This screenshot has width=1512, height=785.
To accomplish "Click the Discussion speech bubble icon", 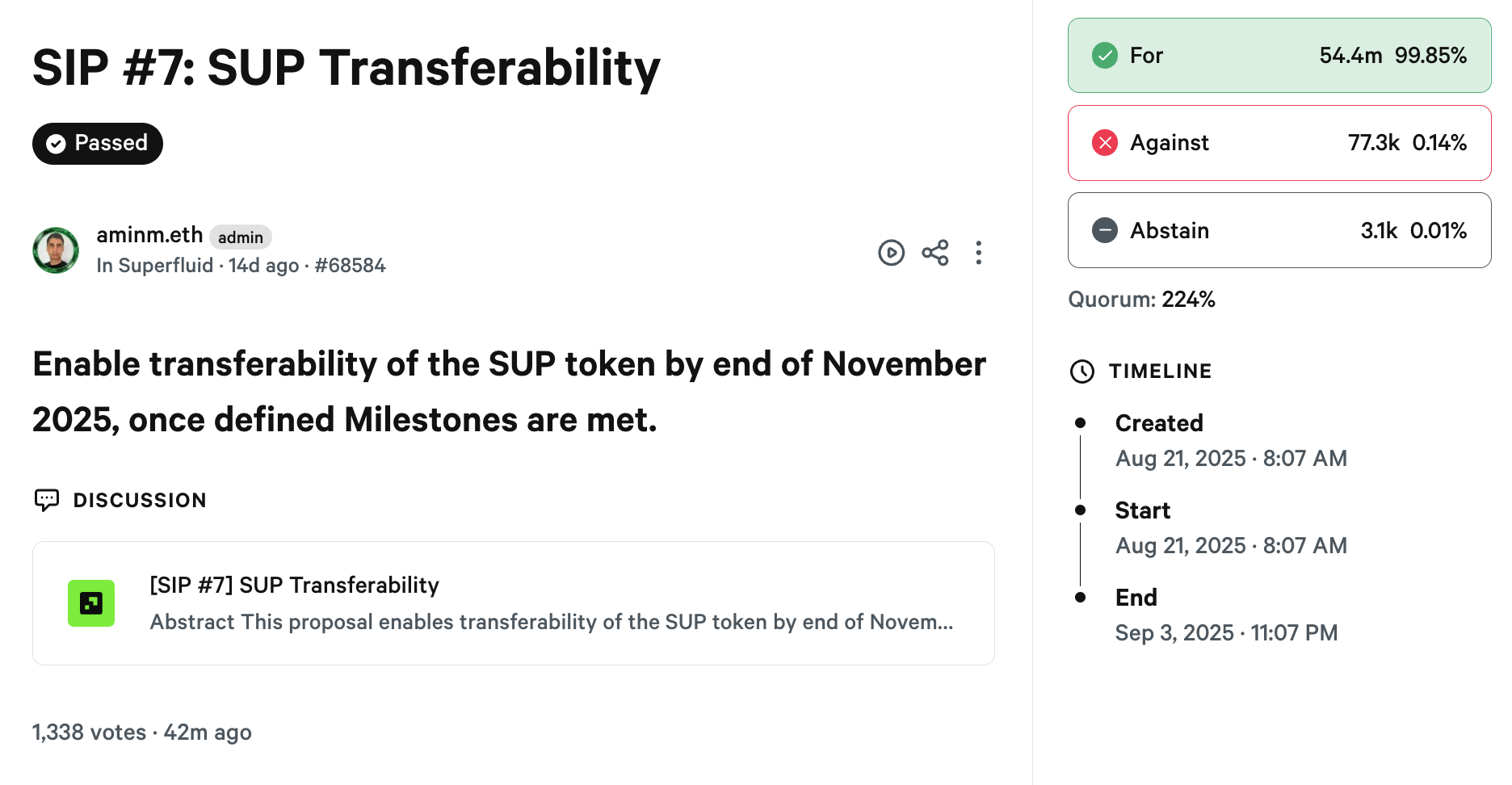I will click(x=47, y=500).
